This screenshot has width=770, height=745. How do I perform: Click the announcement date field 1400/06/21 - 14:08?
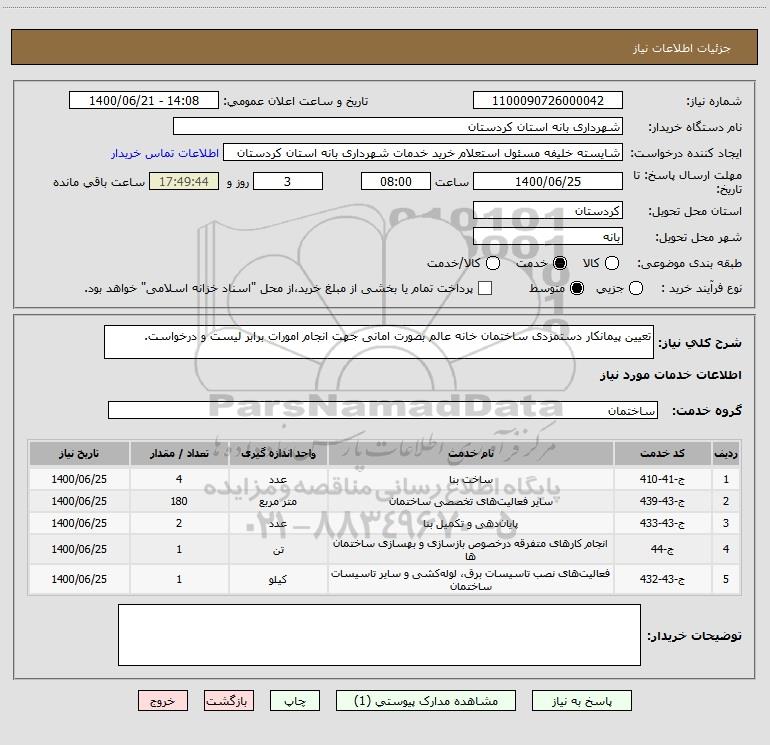coord(144,100)
